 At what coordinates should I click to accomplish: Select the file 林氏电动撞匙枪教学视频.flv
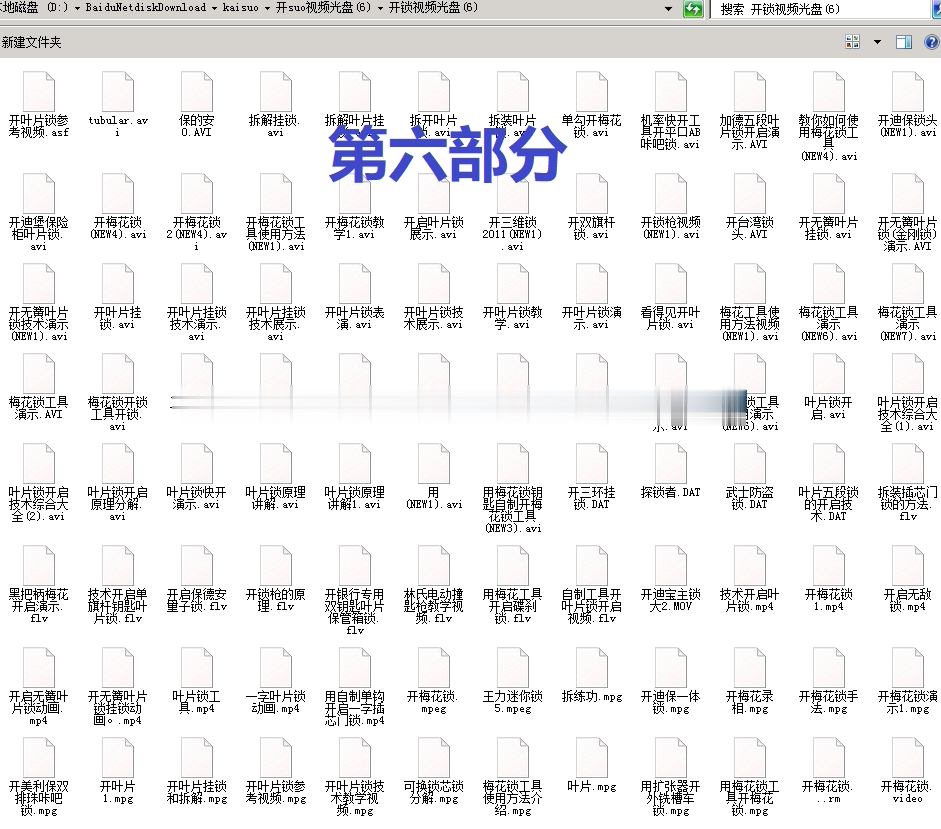433,585
